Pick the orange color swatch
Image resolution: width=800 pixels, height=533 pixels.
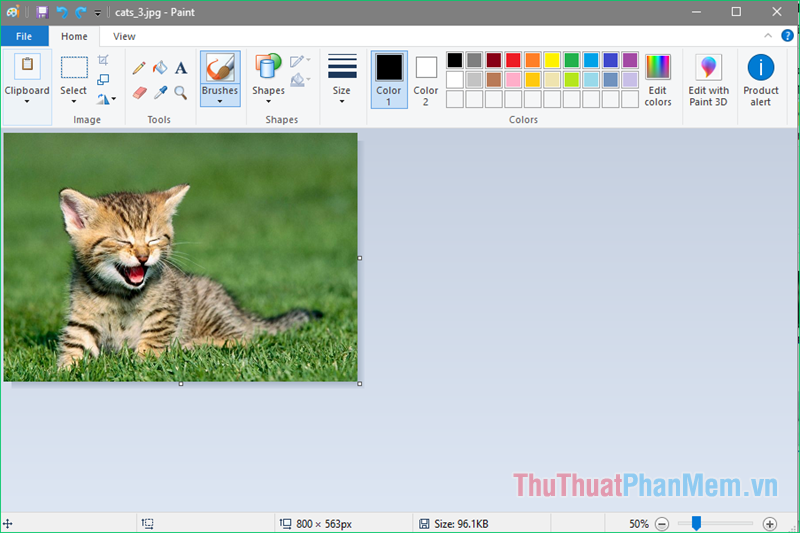(533, 60)
